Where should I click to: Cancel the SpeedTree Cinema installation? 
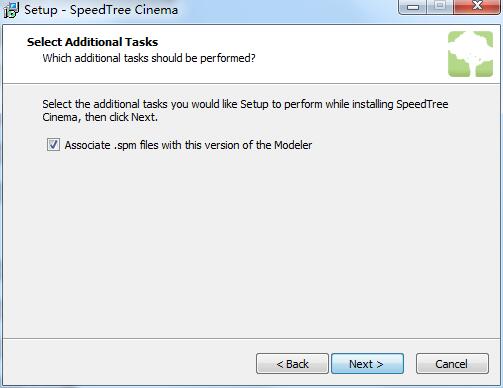[452, 364]
